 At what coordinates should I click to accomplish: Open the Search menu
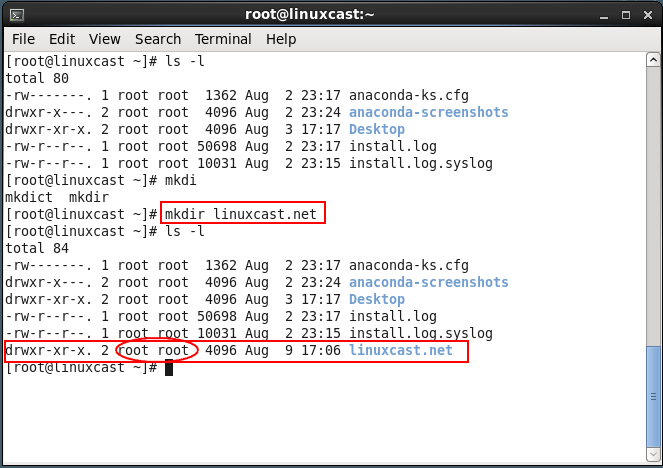tap(158, 39)
